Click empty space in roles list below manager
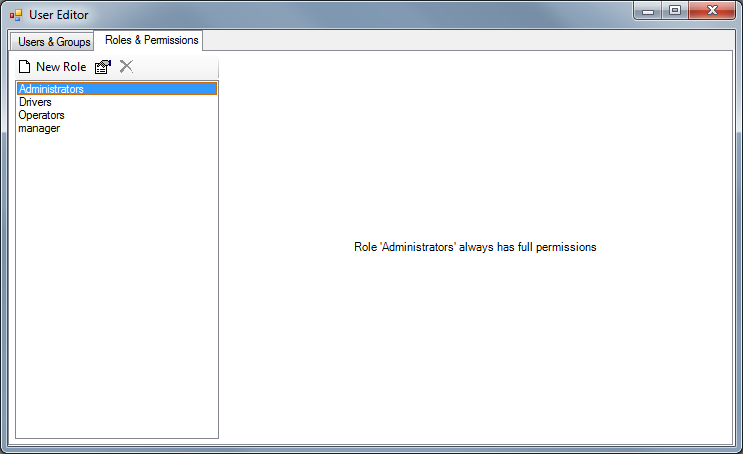The height and width of the screenshot is (454, 743). tap(116, 280)
